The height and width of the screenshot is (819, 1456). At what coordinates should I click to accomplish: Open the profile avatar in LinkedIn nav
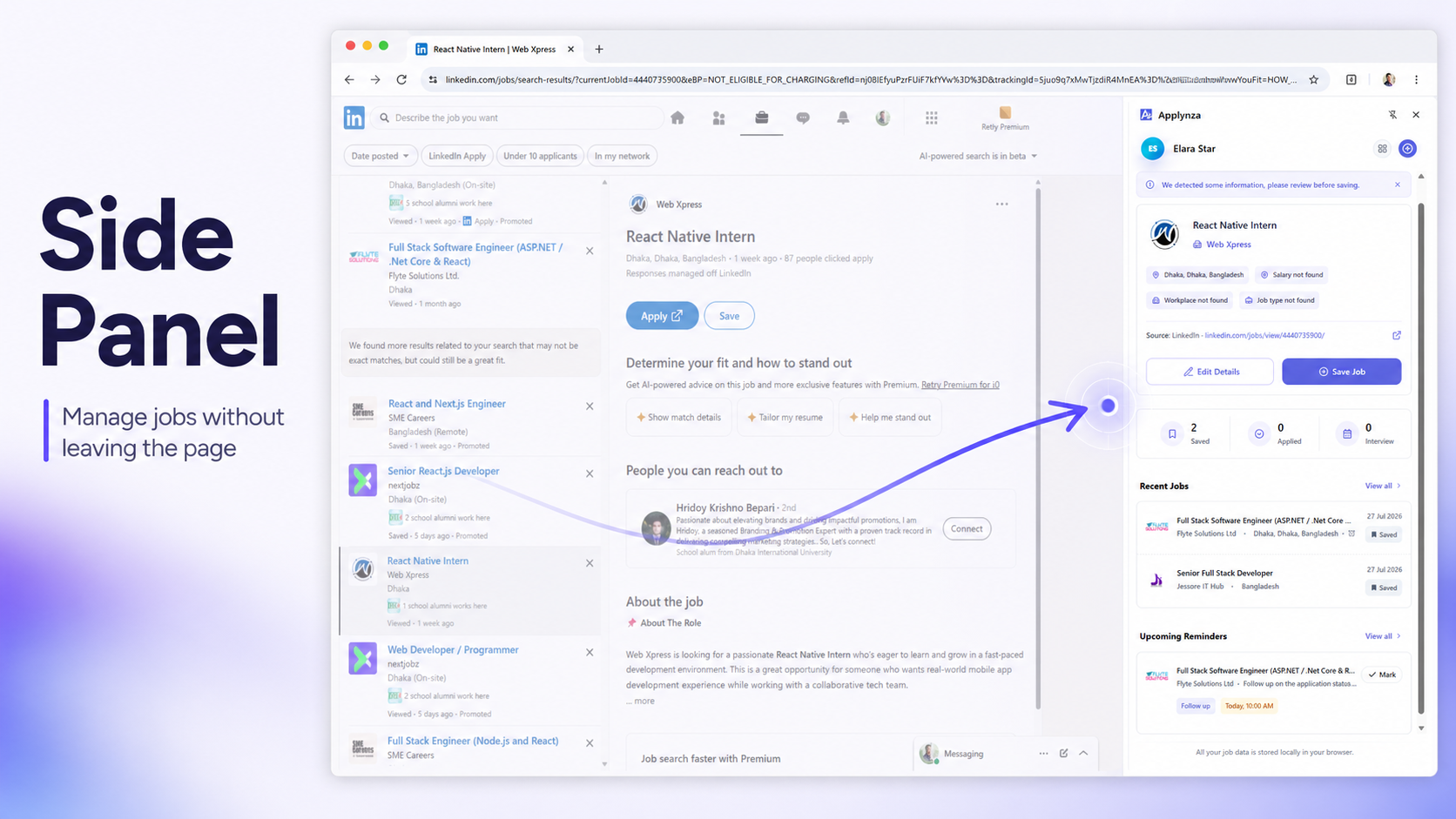click(x=883, y=117)
